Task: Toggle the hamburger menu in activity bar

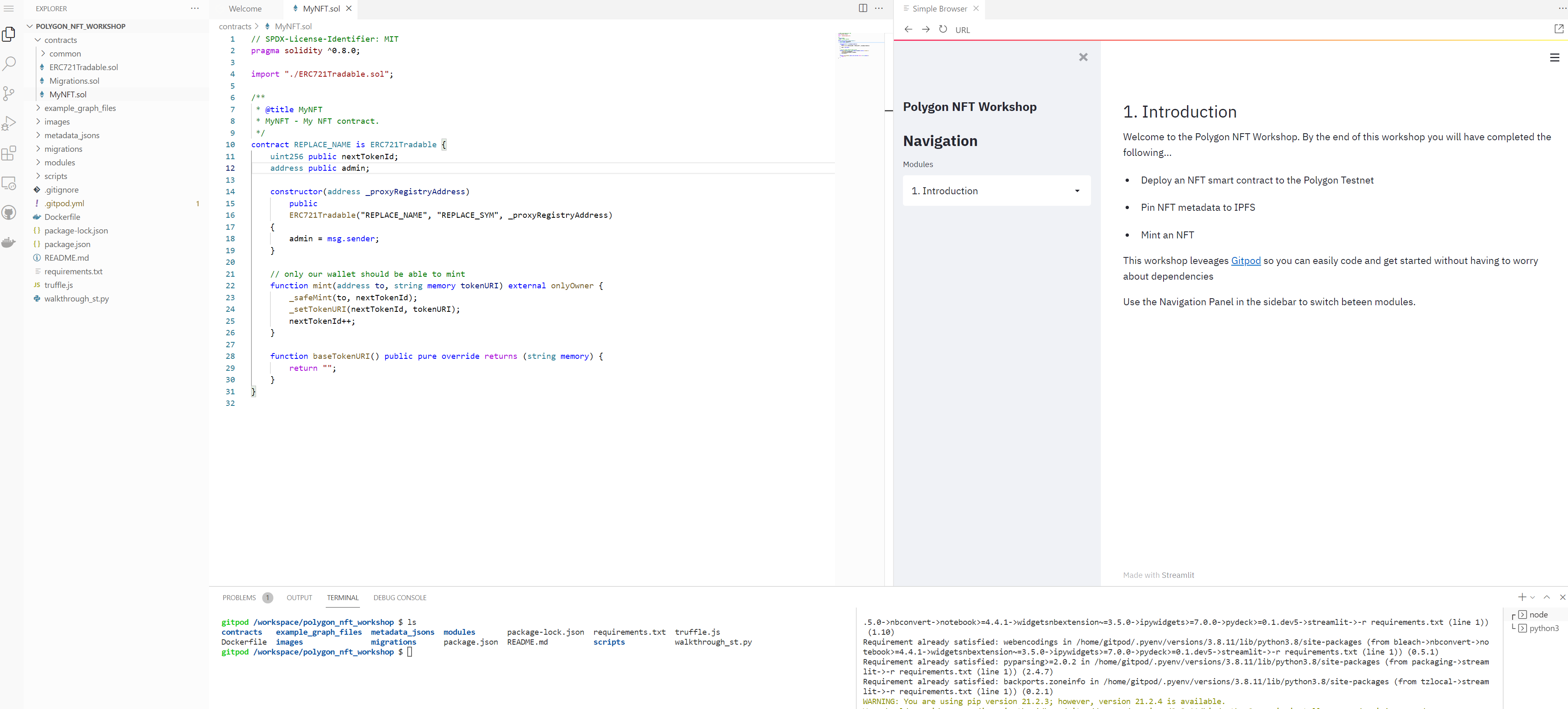Action: click(9, 9)
